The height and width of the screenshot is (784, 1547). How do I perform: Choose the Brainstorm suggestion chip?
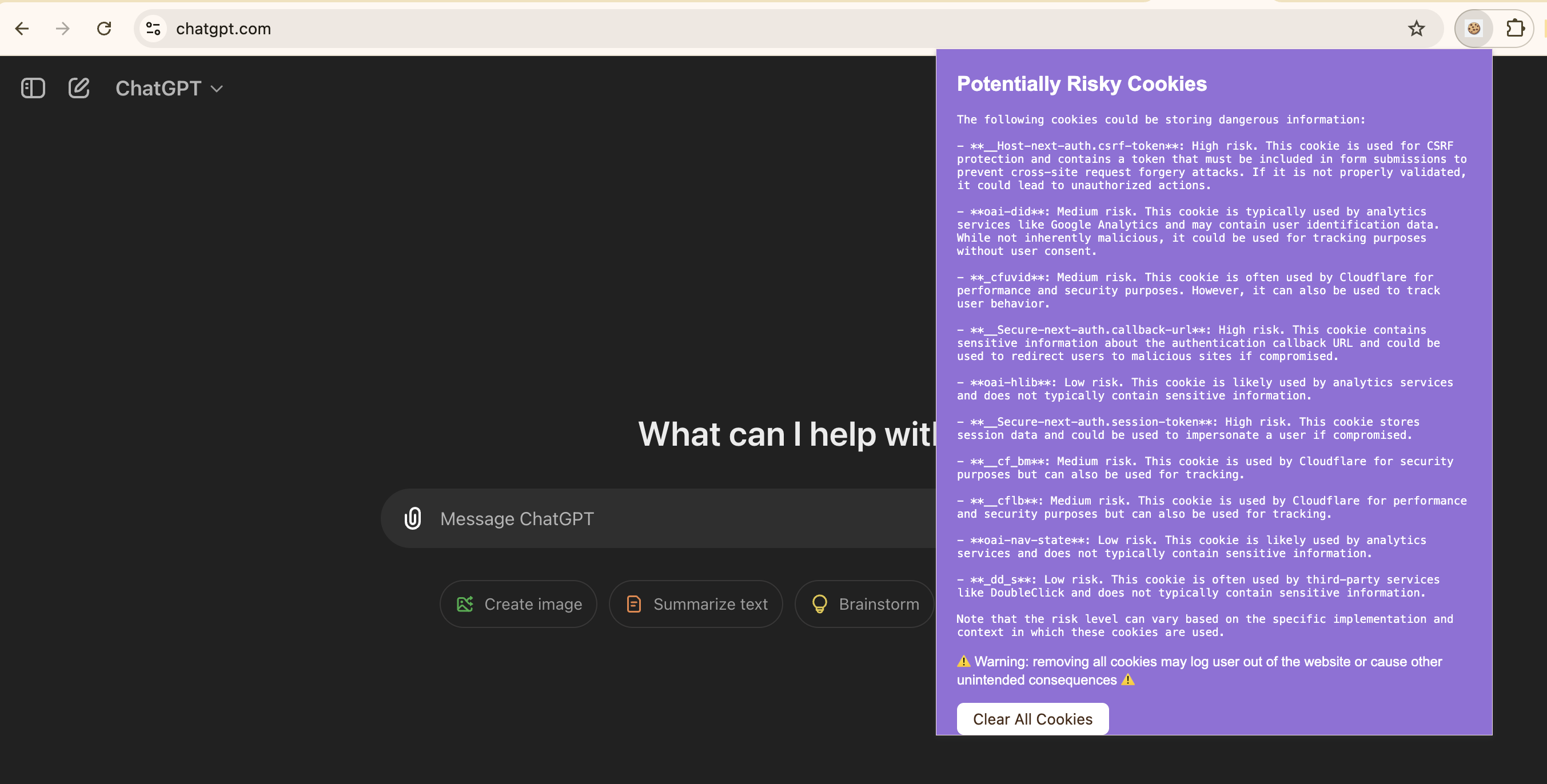[x=865, y=604]
